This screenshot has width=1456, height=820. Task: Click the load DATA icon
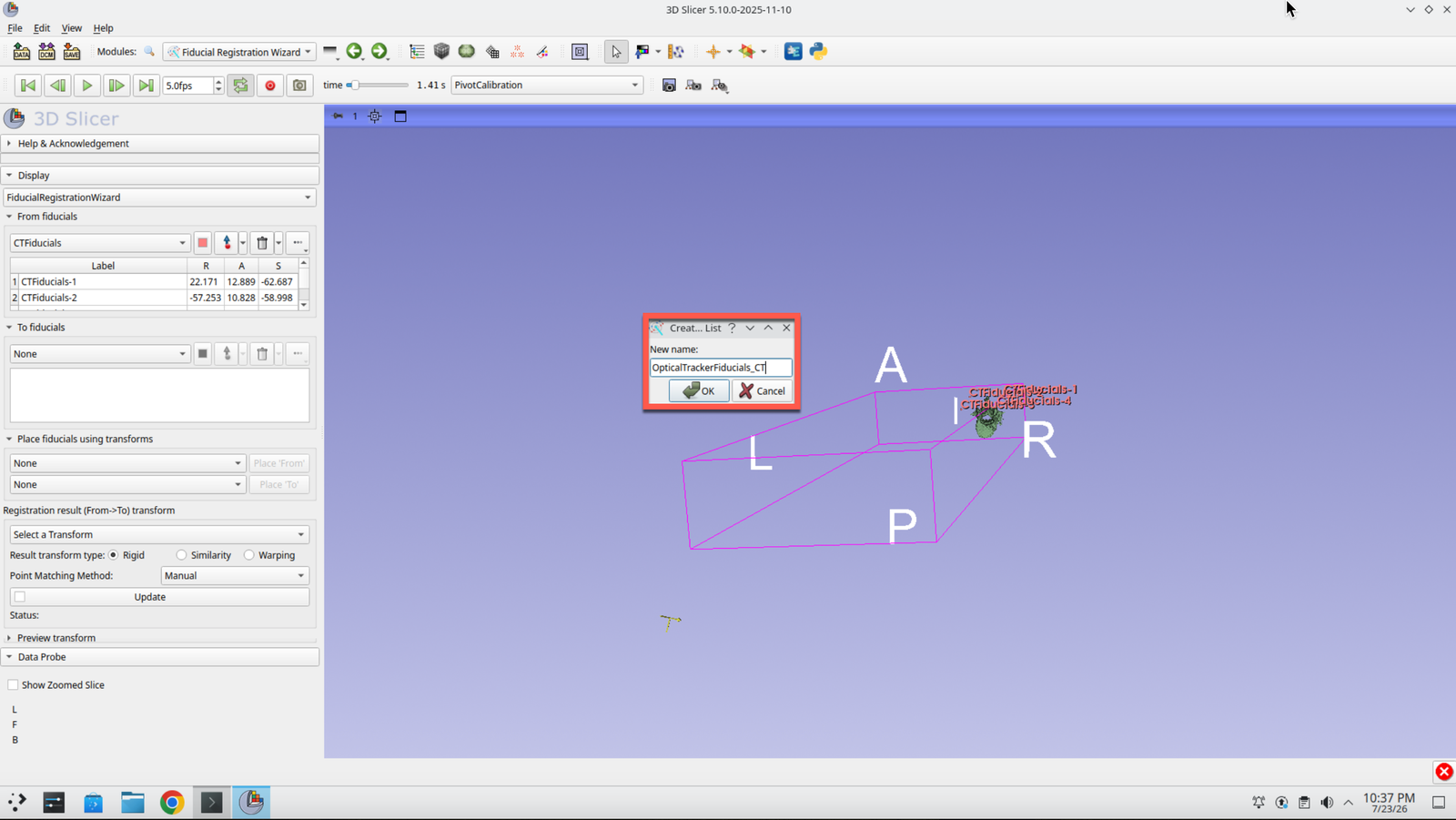pyautogui.click(x=22, y=52)
